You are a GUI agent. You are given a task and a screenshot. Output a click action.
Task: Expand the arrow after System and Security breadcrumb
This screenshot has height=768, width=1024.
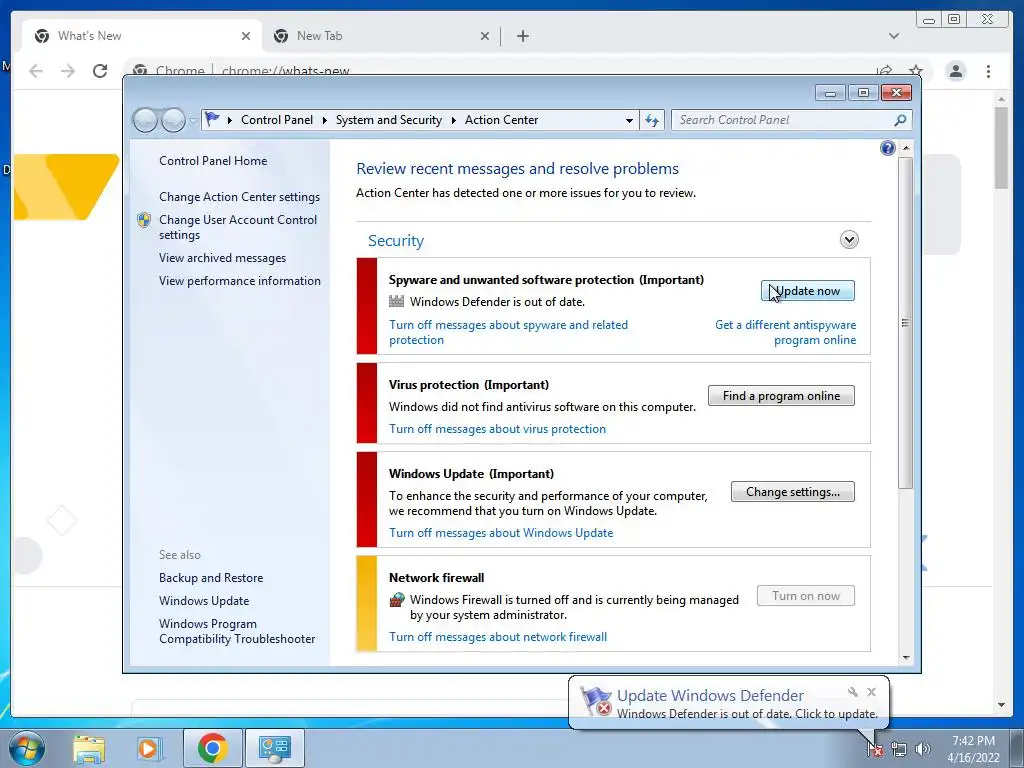pyautogui.click(x=453, y=120)
